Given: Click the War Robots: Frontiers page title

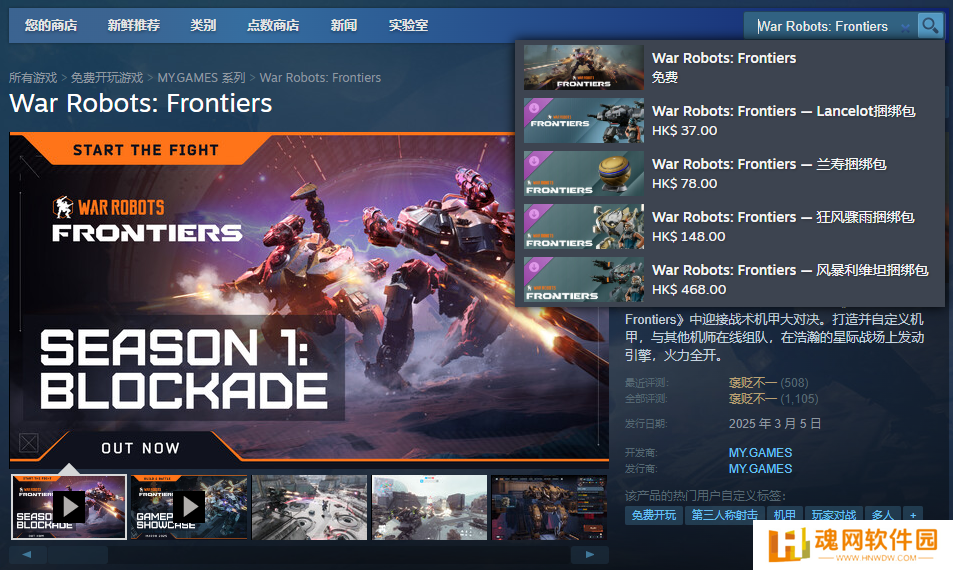Looking at the screenshot, I should 141,103.
